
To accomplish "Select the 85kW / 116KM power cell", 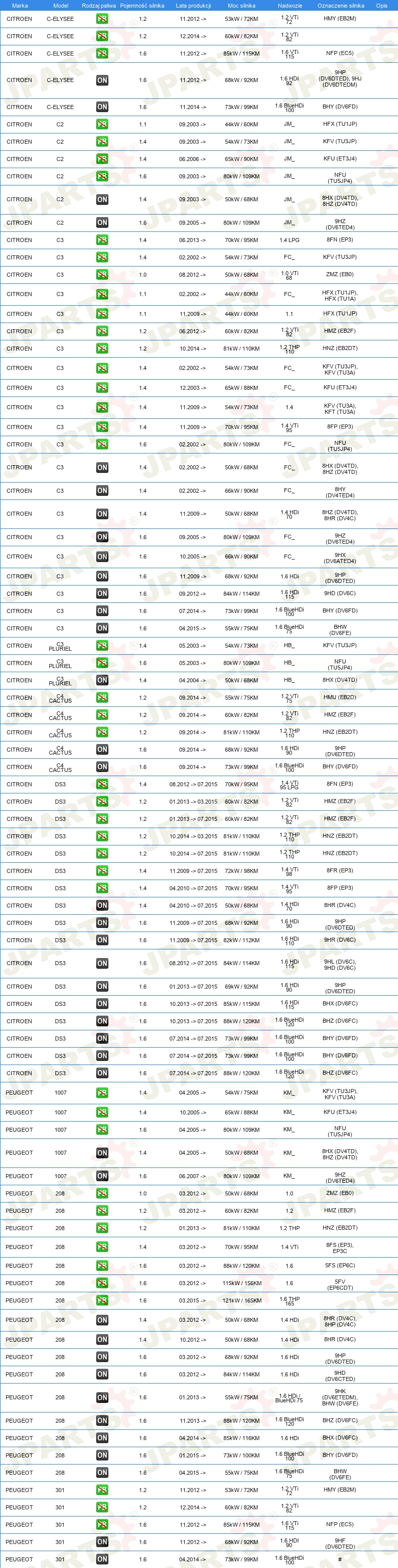I will pos(242,1439).
